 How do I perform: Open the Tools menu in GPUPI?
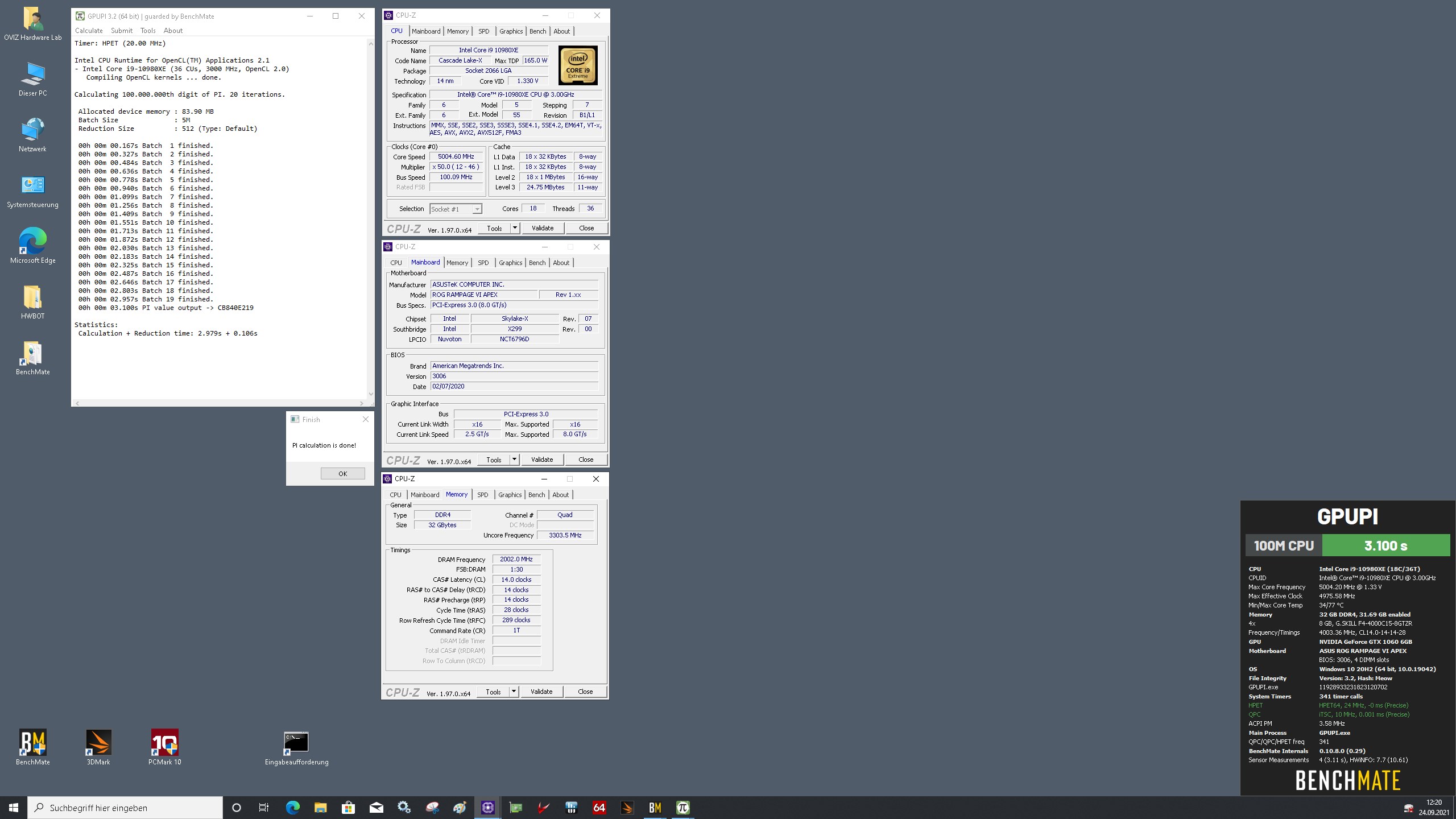click(x=148, y=31)
